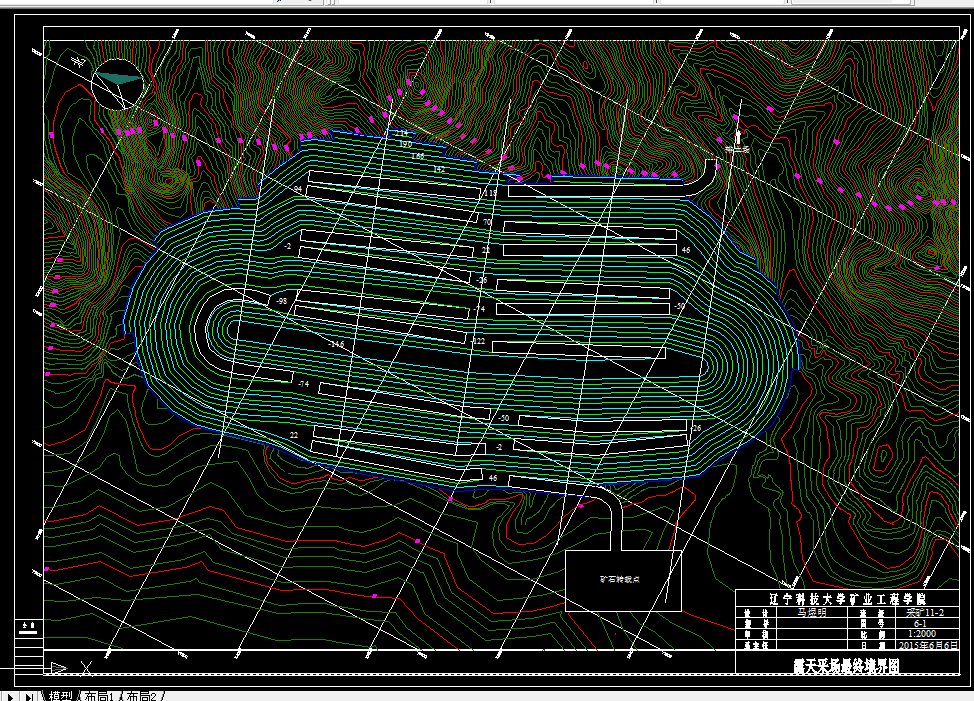Select the bench elevation label 70
974x701 pixels.
[x=486, y=222]
